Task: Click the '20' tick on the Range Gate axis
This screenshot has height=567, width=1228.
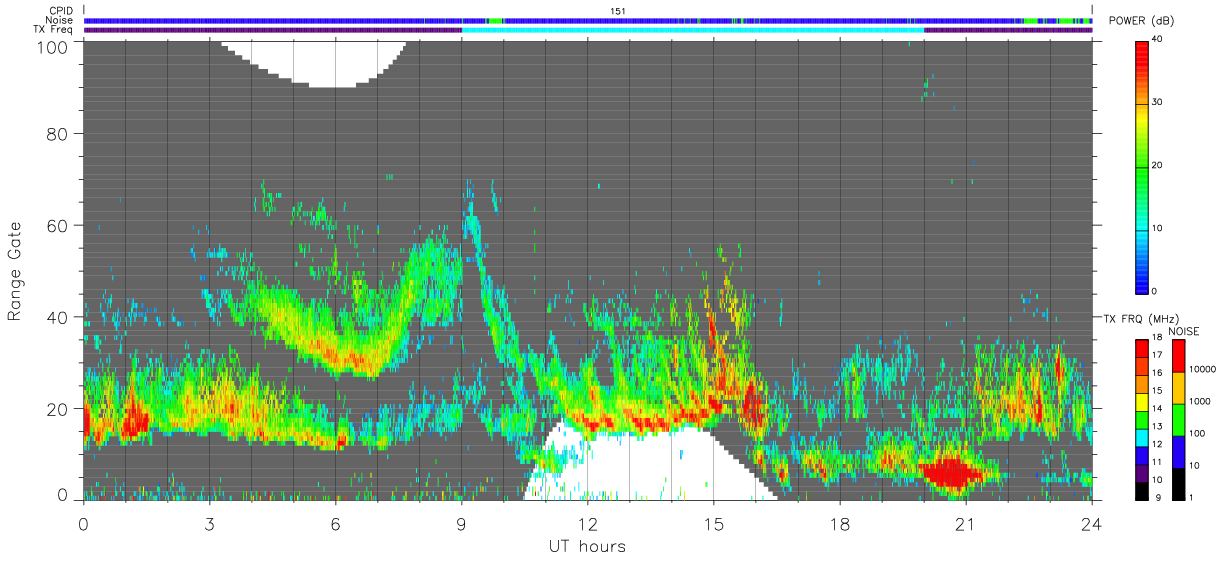Action: 58,410
